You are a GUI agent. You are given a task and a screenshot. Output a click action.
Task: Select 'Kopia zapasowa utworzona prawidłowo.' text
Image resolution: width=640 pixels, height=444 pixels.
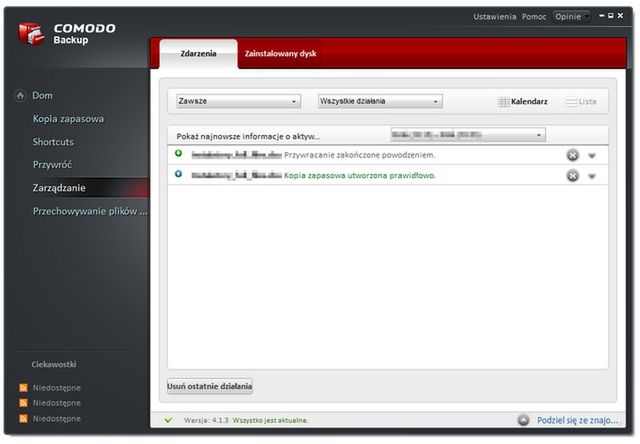[x=360, y=175]
